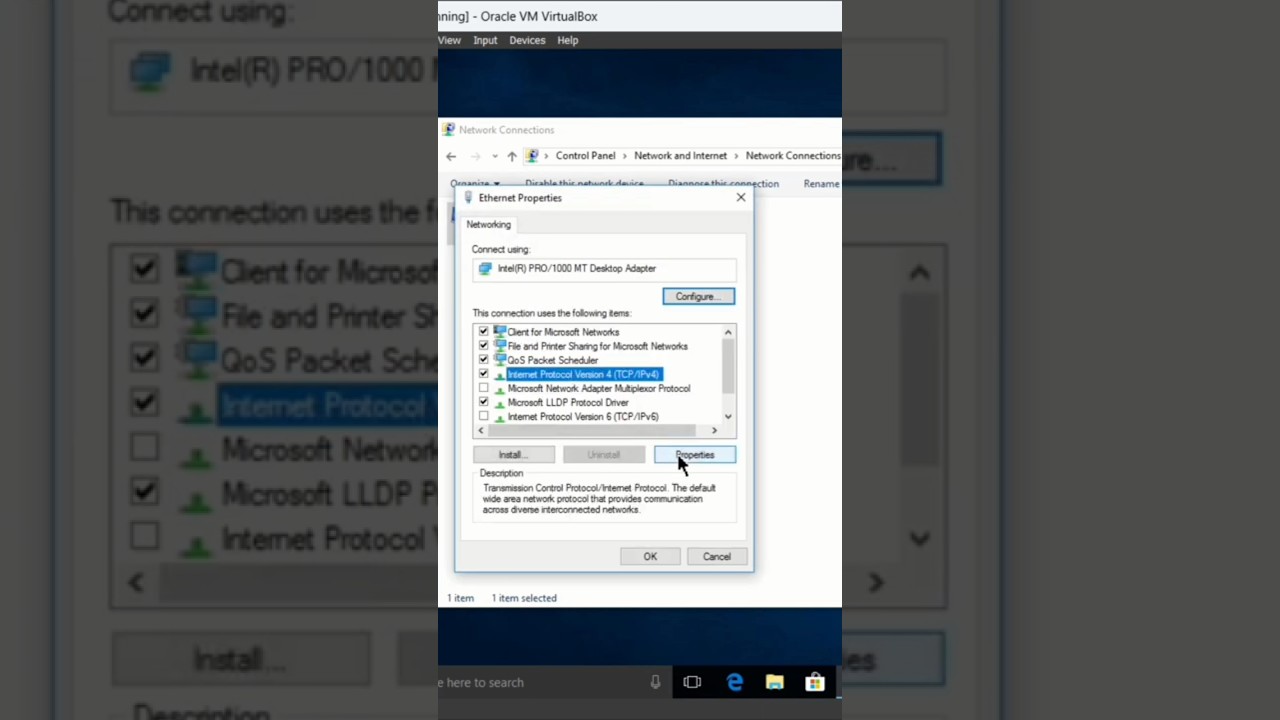The width and height of the screenshot is (1280, 720).
Task: Enable Internet Protocol Version 6 checkbox
Action: (x=484, y=416)
